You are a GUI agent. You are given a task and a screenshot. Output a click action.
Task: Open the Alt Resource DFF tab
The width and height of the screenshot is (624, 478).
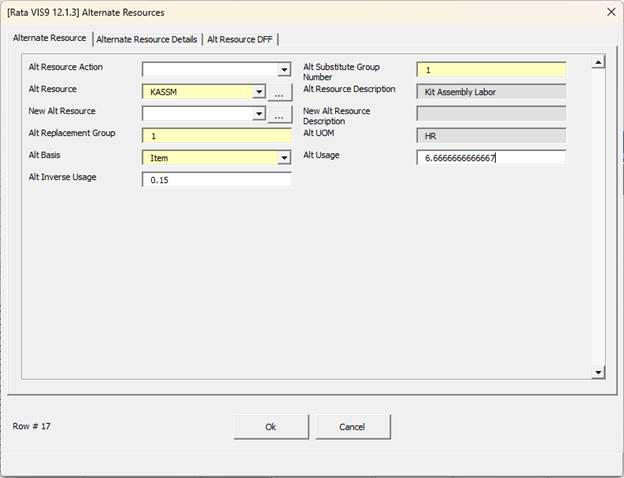239,39
